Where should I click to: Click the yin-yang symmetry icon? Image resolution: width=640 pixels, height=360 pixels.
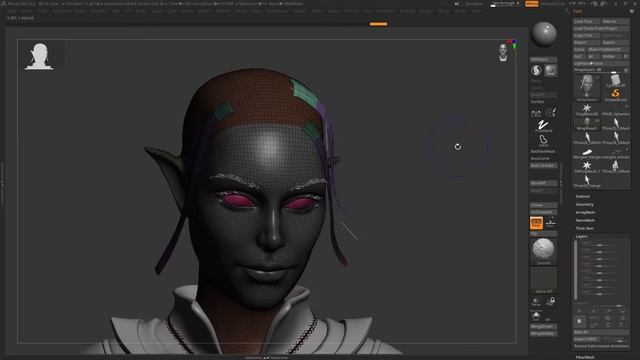536,70
